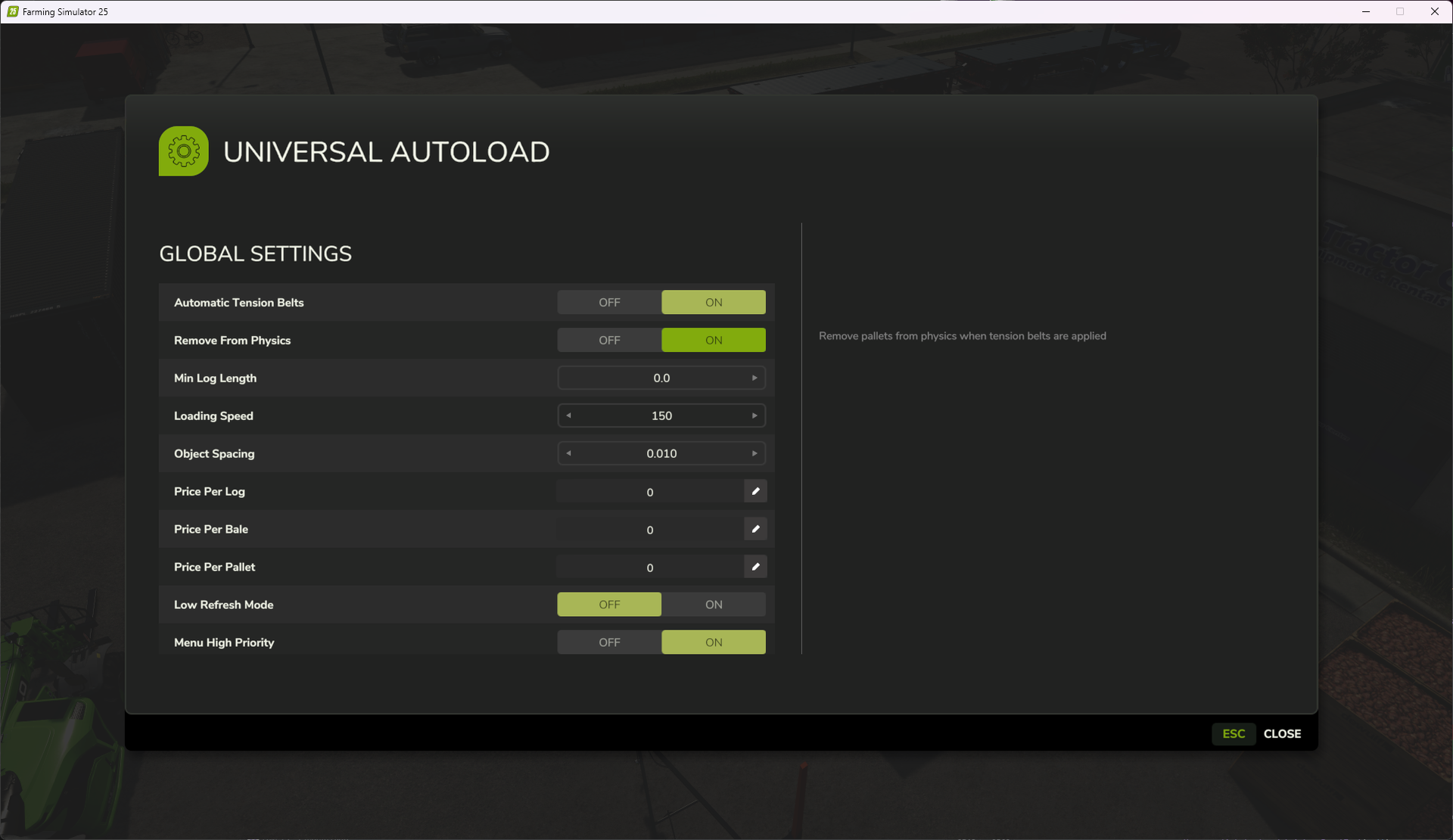
Task: Increase Min Log Length with right arrow
Action: (755, 378)
